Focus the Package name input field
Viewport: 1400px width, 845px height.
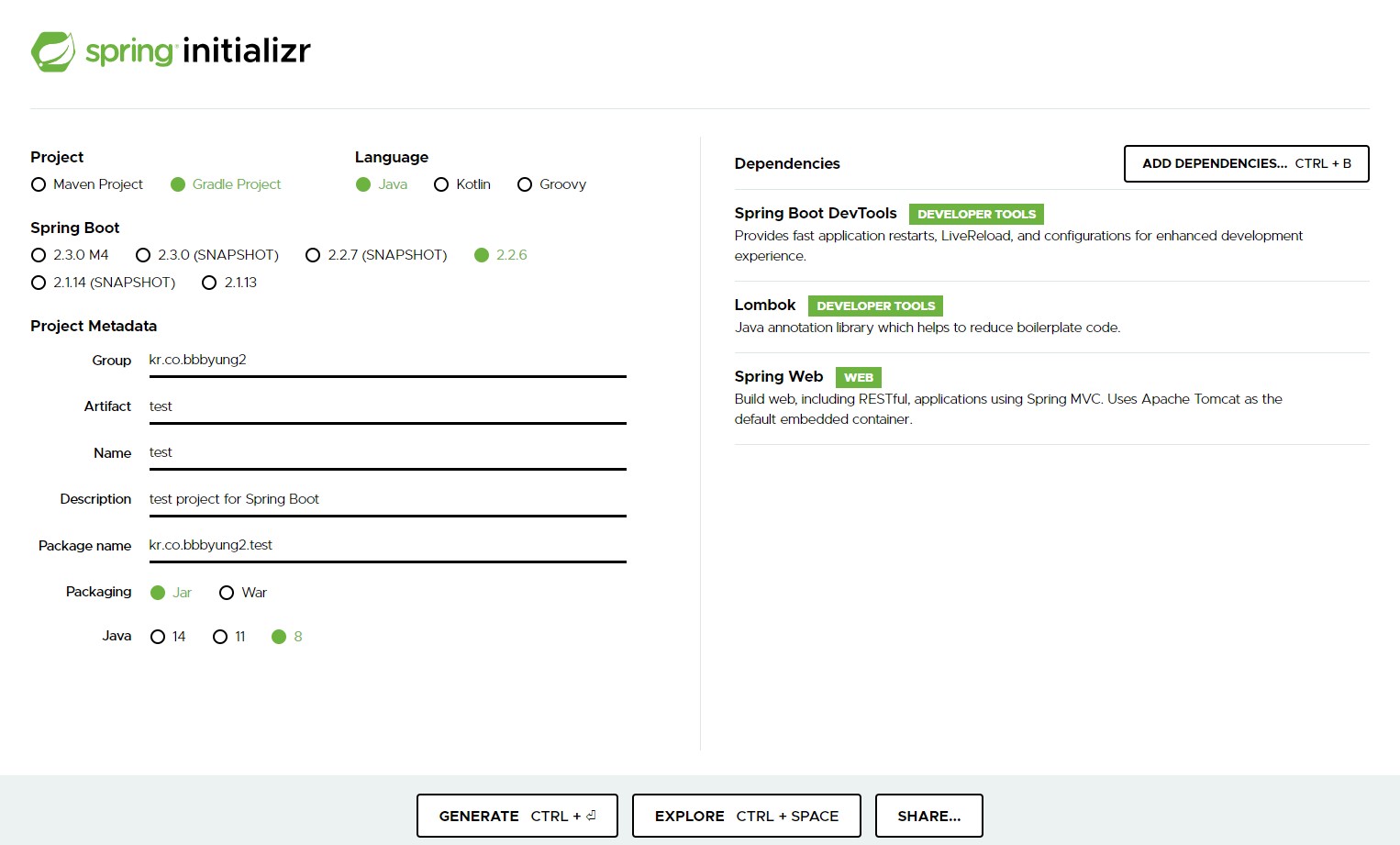387,545
